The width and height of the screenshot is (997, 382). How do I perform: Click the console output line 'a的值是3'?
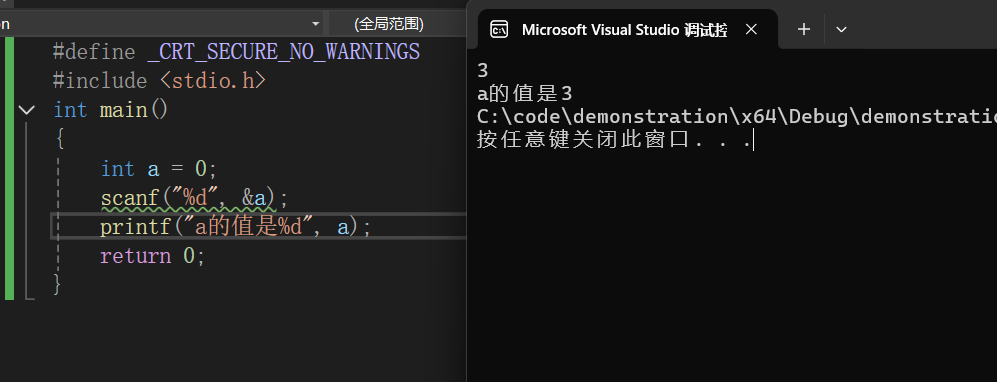525,94
